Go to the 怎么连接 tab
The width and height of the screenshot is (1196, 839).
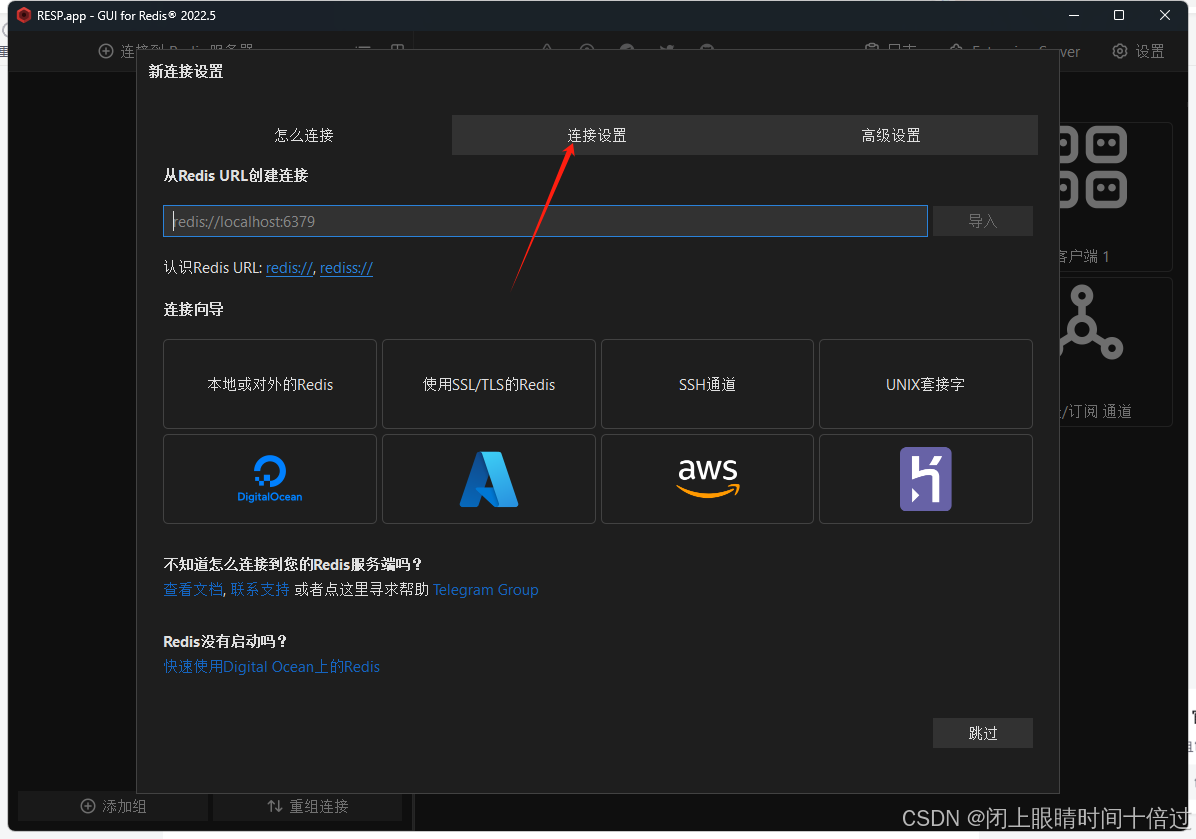pyautogui.click(x=304, y=135)
